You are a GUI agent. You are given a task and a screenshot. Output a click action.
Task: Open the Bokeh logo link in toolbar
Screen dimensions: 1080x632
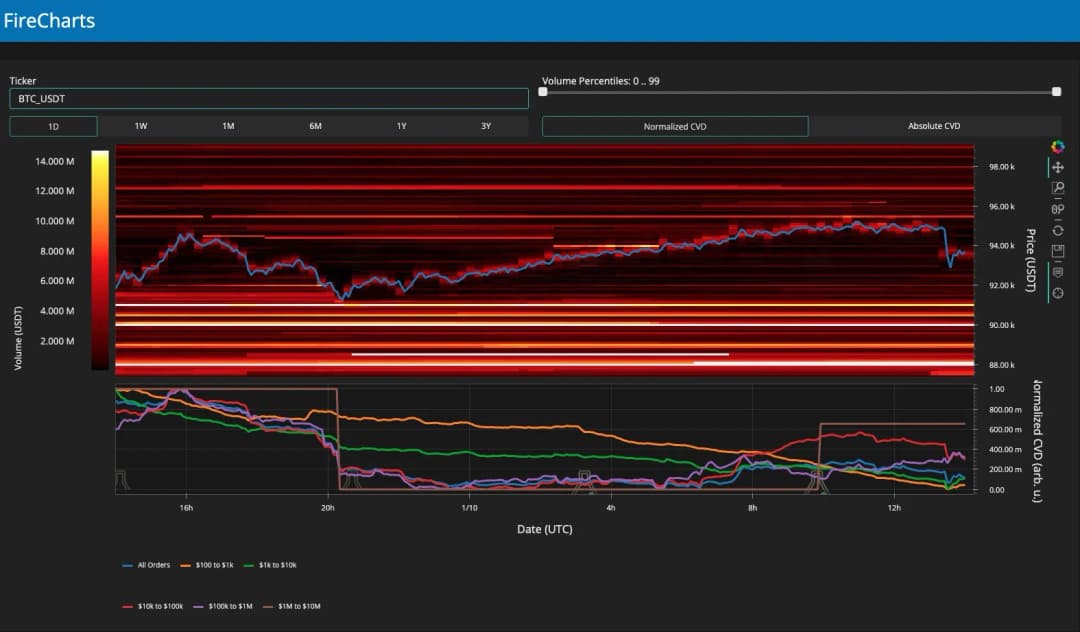(x=1058, y=147)
